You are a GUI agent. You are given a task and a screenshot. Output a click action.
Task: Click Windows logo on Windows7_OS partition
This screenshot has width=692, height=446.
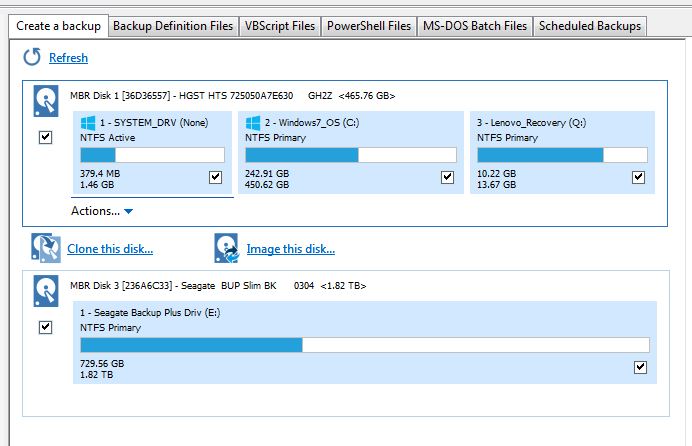click(x=255, y=124)
